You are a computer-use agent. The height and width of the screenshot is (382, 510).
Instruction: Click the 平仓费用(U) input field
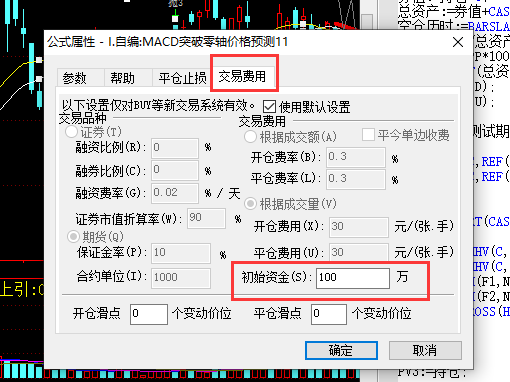[x=359, y=252]
